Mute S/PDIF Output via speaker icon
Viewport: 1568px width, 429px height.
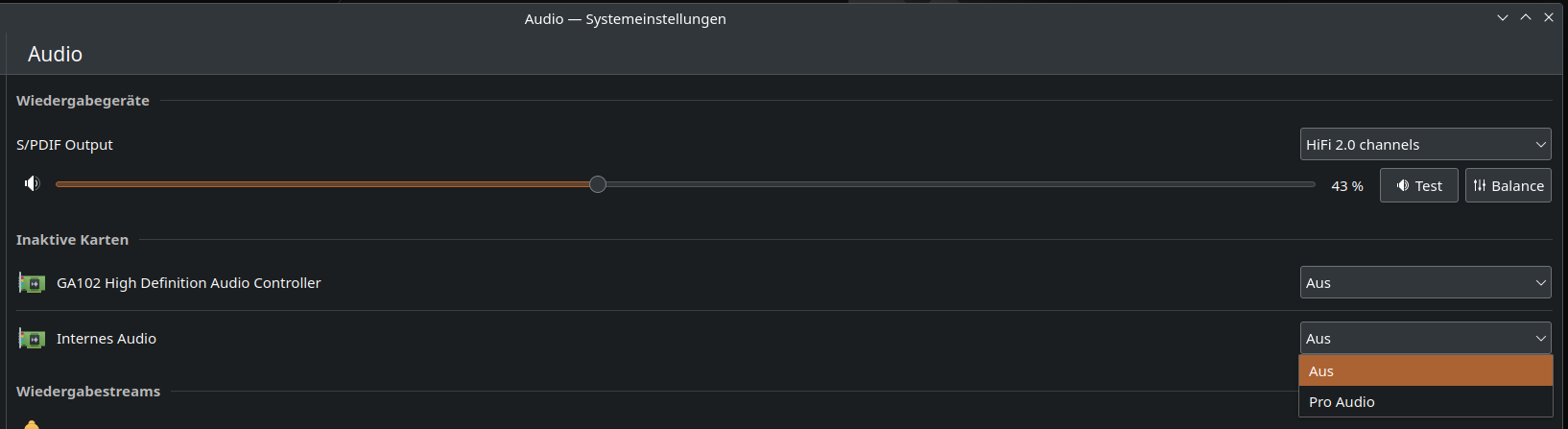point(33,183)
